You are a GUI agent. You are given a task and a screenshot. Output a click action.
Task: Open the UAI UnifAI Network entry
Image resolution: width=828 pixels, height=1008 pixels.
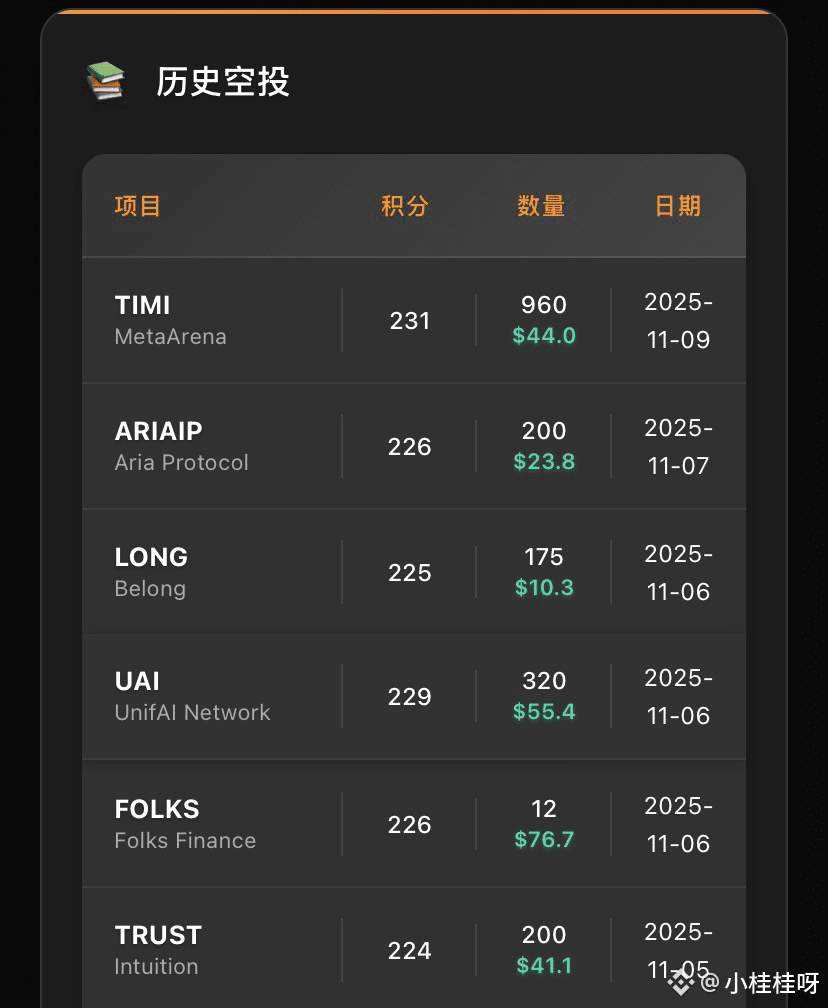pyautogui.click(x=414, y=696)
